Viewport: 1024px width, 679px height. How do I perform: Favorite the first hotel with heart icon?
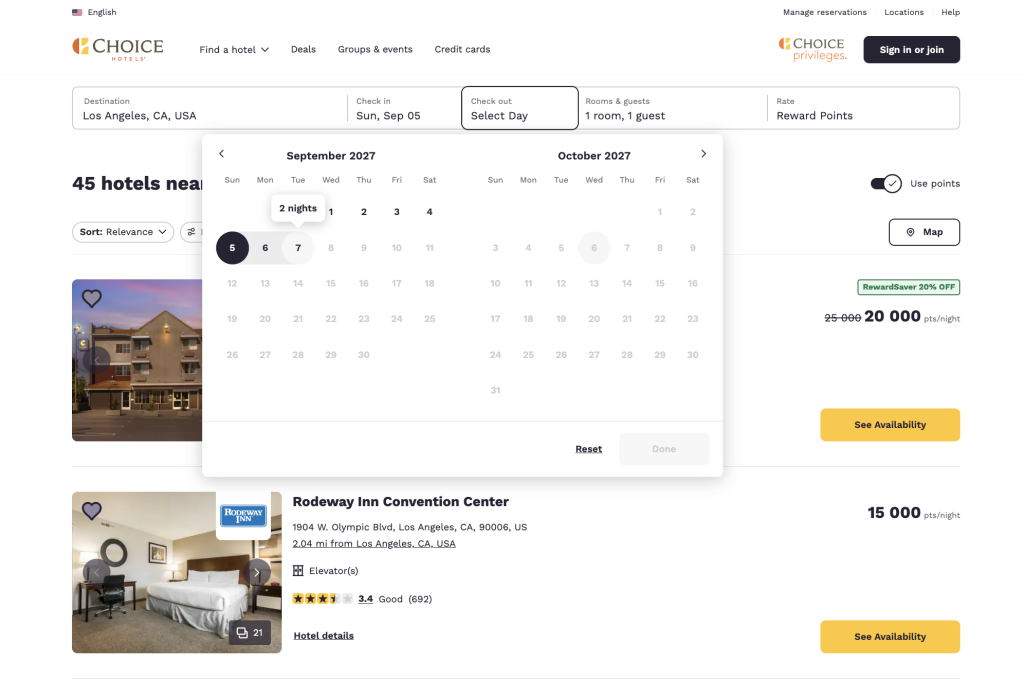coord(91,298)
